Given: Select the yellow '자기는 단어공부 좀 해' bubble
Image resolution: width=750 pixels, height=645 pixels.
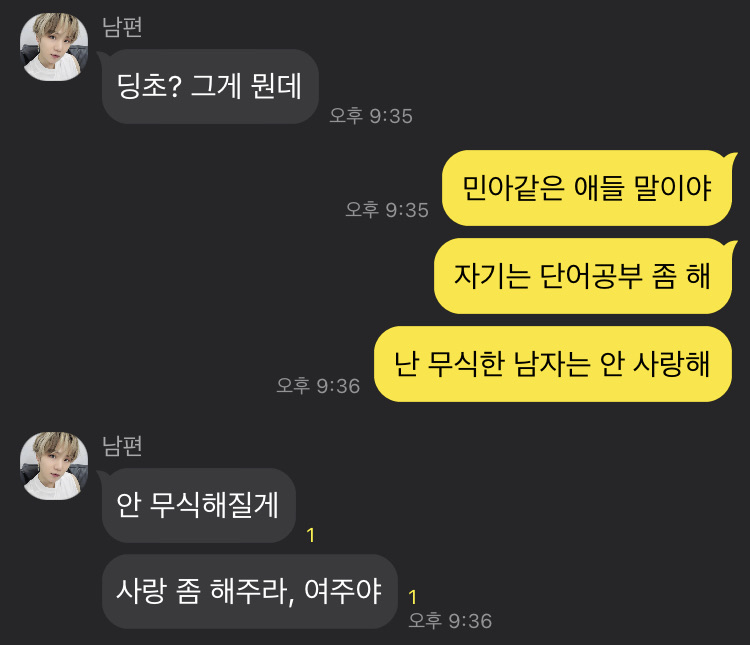Looking at the screenshot, I should pyautogui.click(x=583, y=276).
